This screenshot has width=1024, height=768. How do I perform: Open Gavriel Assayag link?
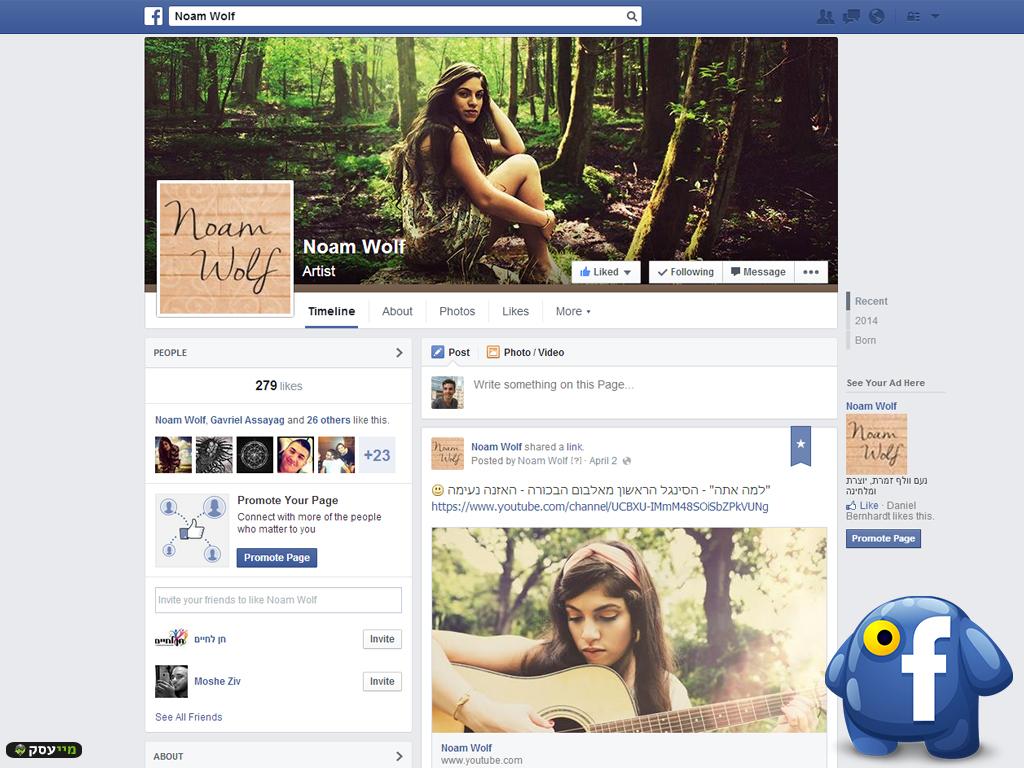(x=248, y=420)
